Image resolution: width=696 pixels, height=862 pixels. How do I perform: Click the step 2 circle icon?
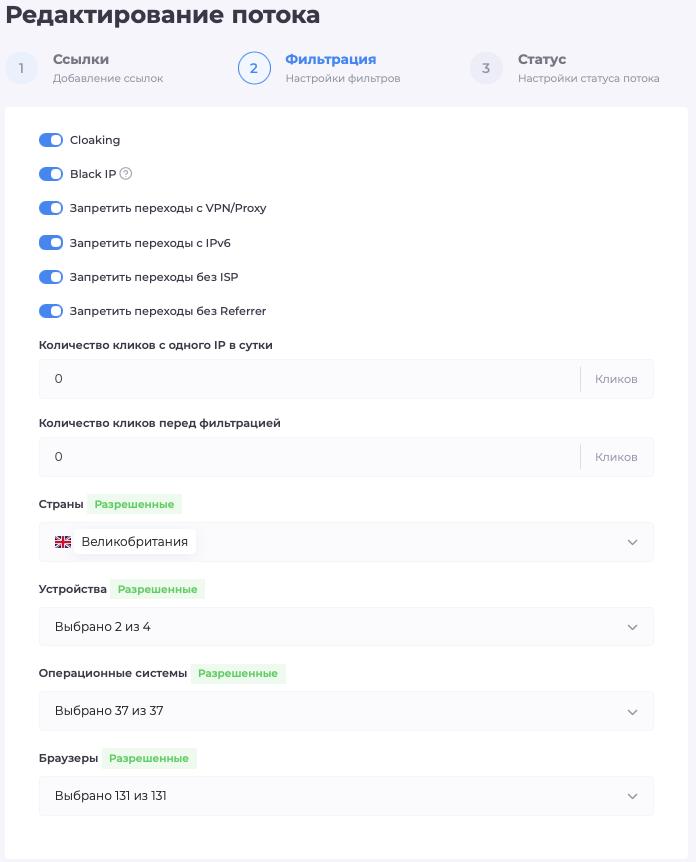(x=254, y=68)
